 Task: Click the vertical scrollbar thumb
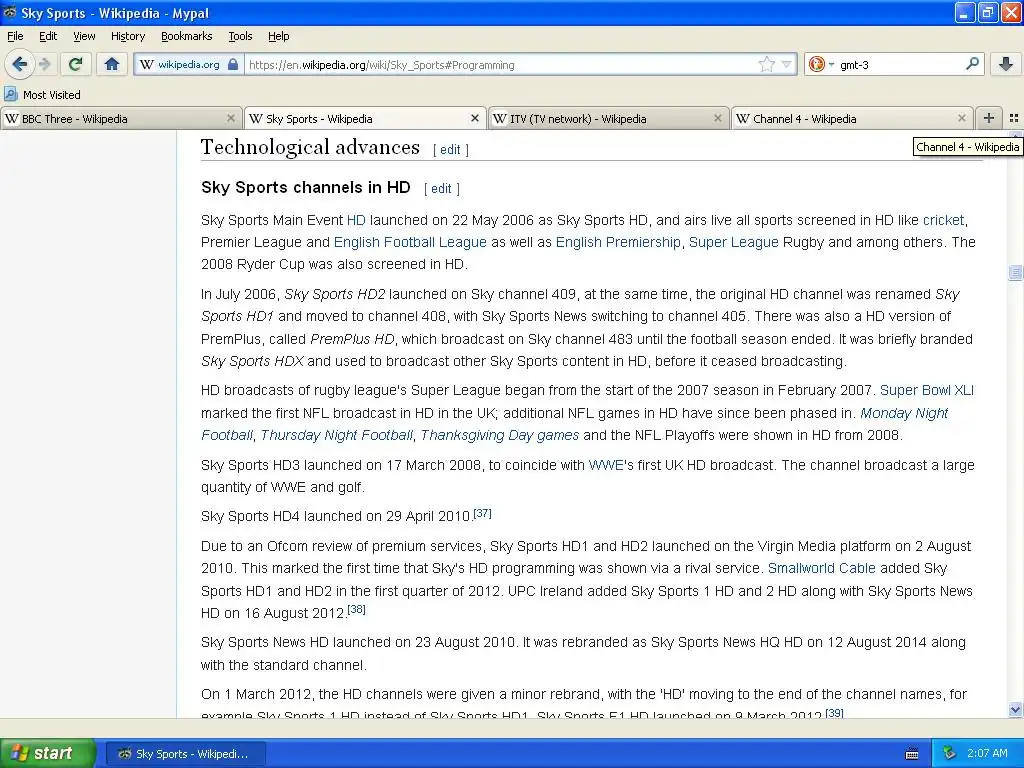point(1015,272)
